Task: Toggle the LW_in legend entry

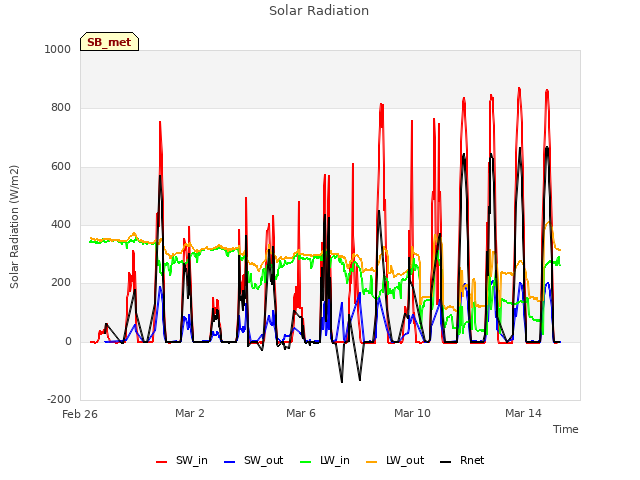Action: pos(325,460)
